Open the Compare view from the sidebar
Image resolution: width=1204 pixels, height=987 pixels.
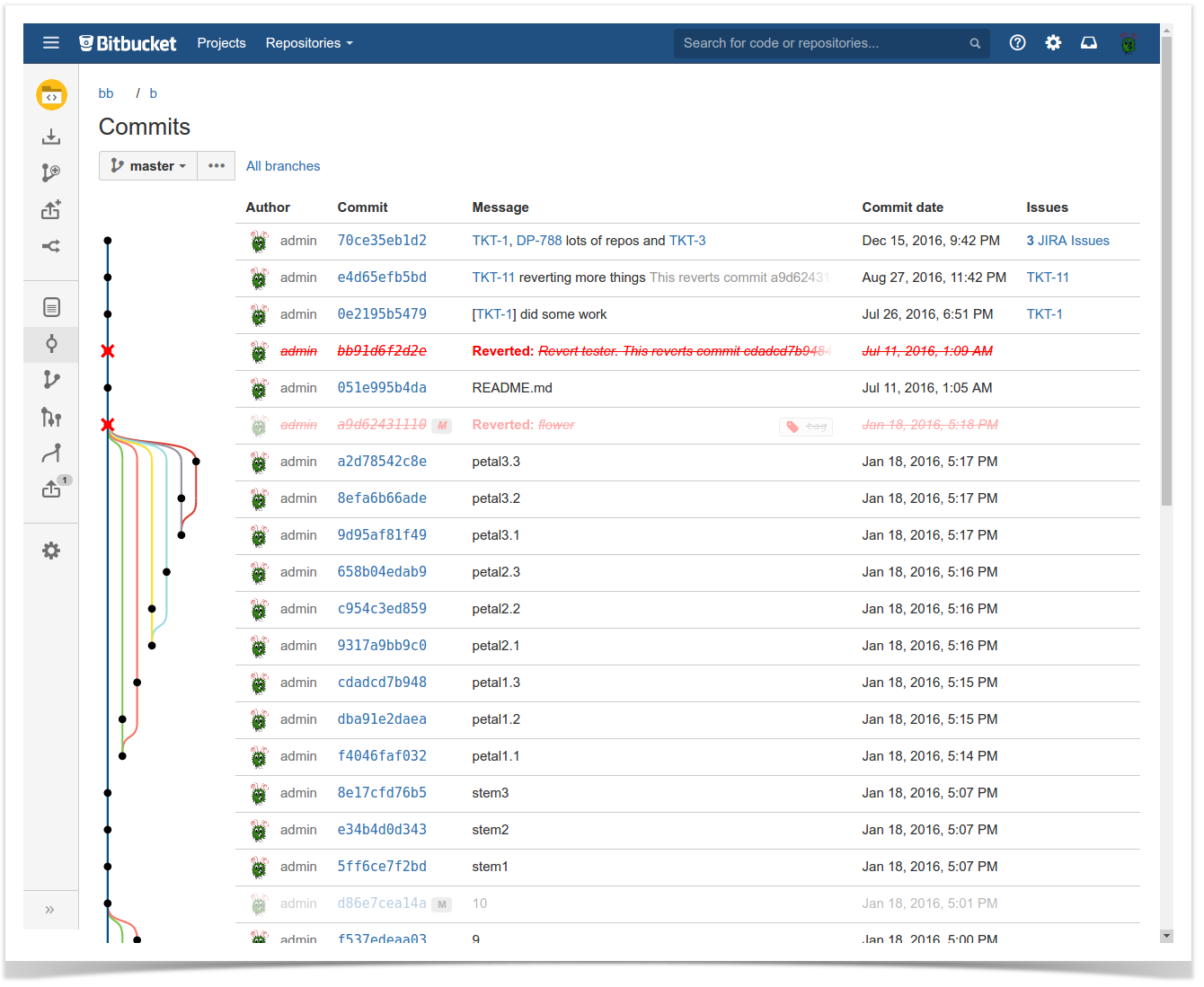[x=51, y=453]
